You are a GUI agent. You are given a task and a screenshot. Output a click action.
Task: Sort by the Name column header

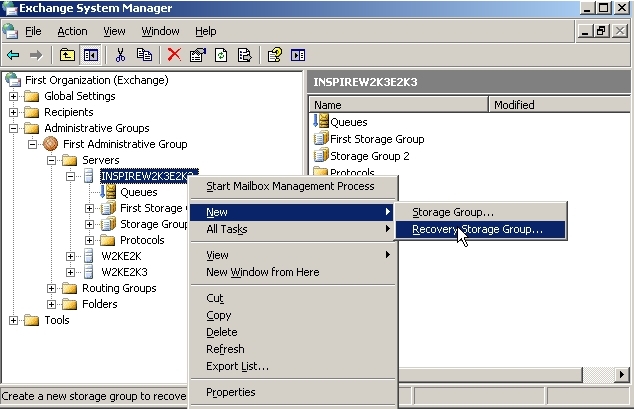tap(399, 105)
